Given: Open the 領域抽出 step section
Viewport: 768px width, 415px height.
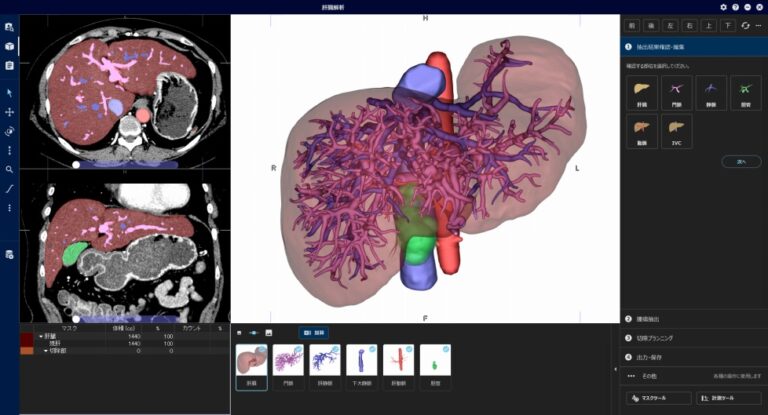Looking at the screenshot, I should coord(690,319).
